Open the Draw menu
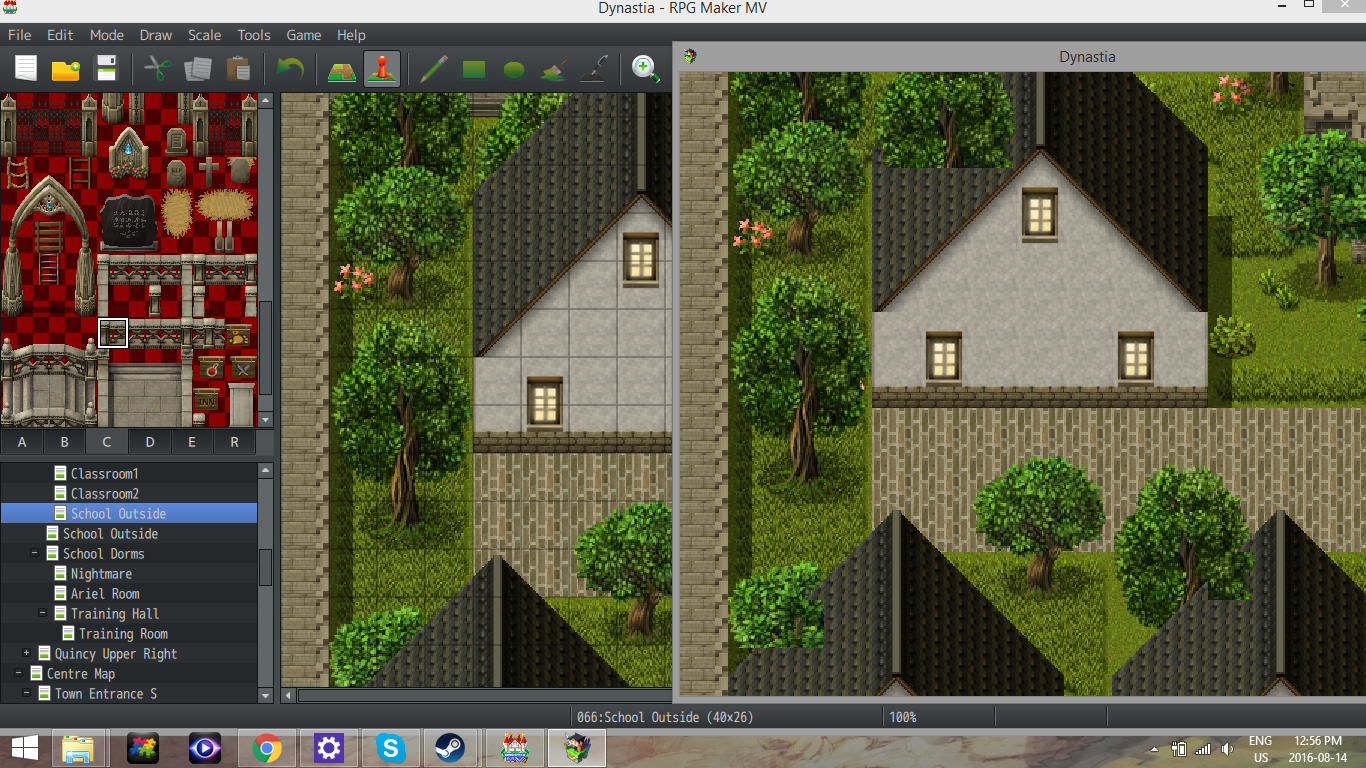The image size is (1366, 768). pyautogui.click(x=156, y=35)
